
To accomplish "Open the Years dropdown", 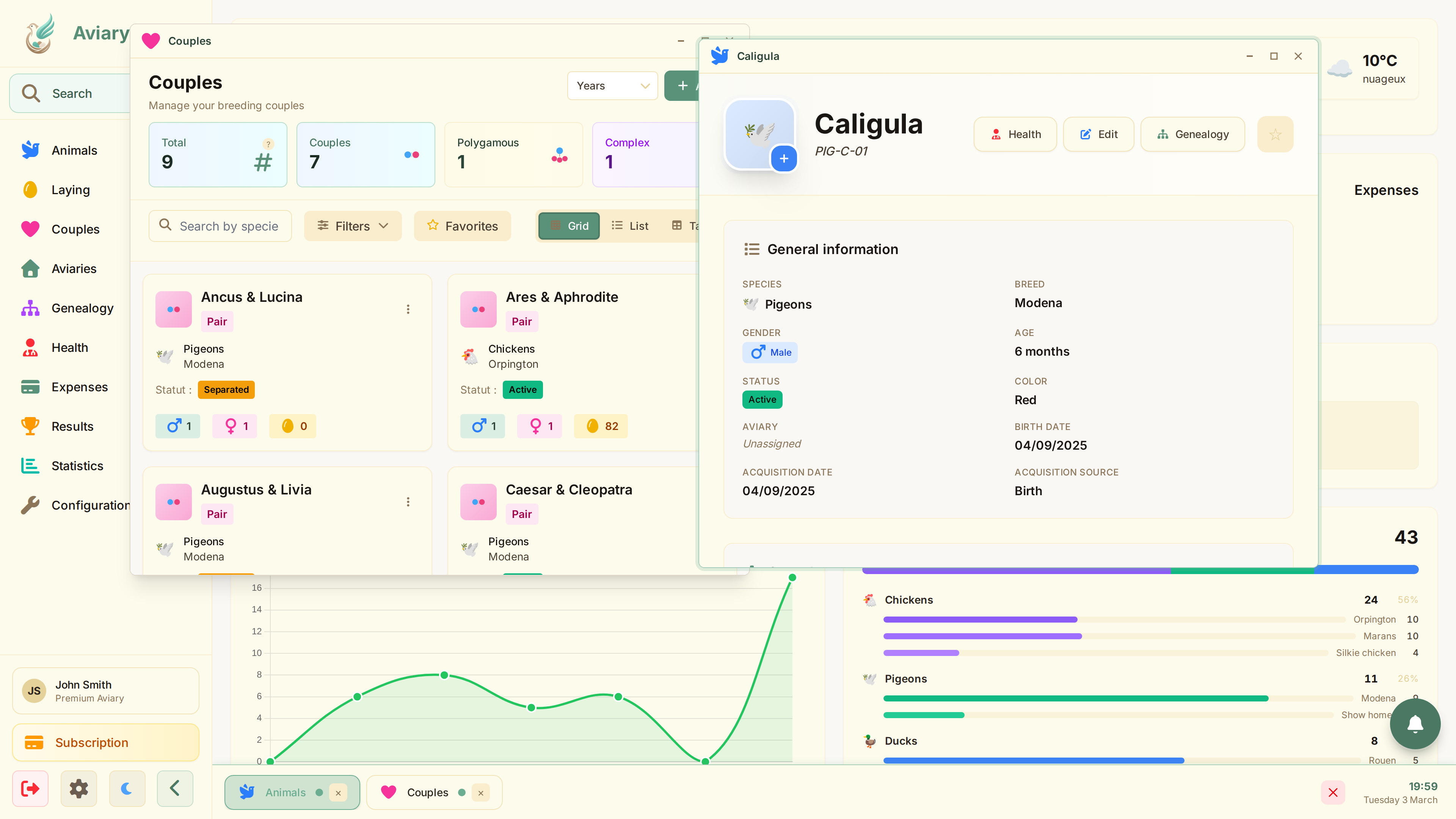I will click(612, 86).
